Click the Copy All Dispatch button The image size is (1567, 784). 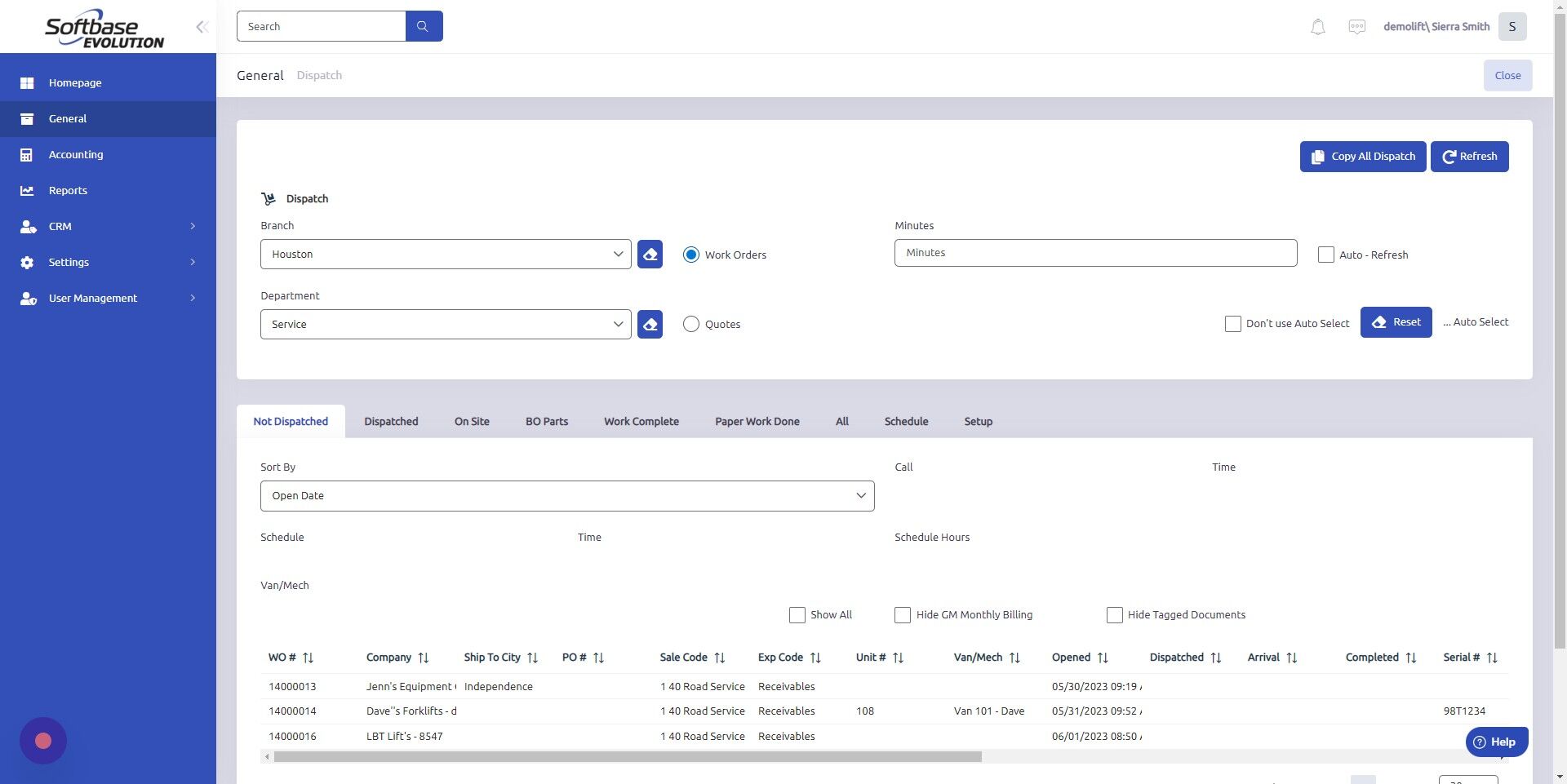click(1362, 156)
